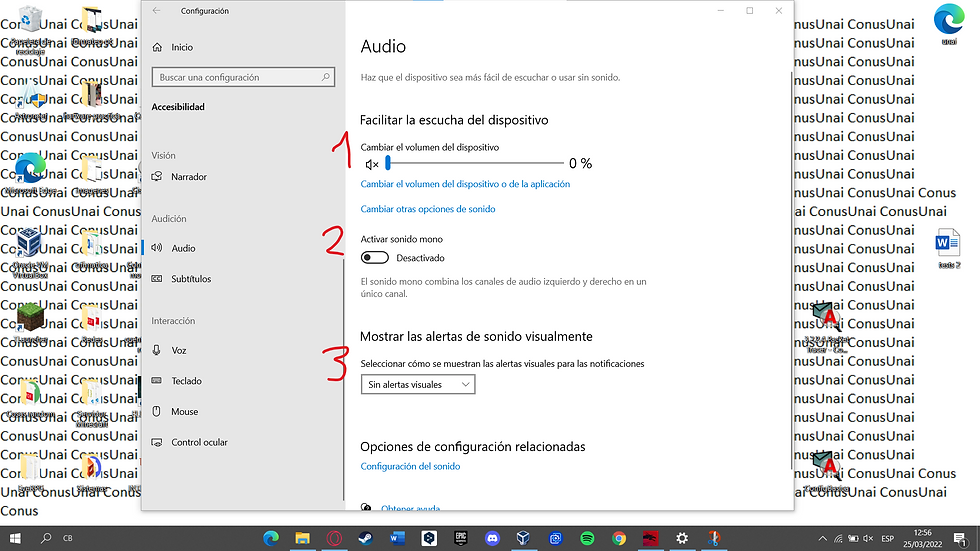Click the Settings gear on taskbar
This screenshot has height=551, width=980.
coord(682,538)
